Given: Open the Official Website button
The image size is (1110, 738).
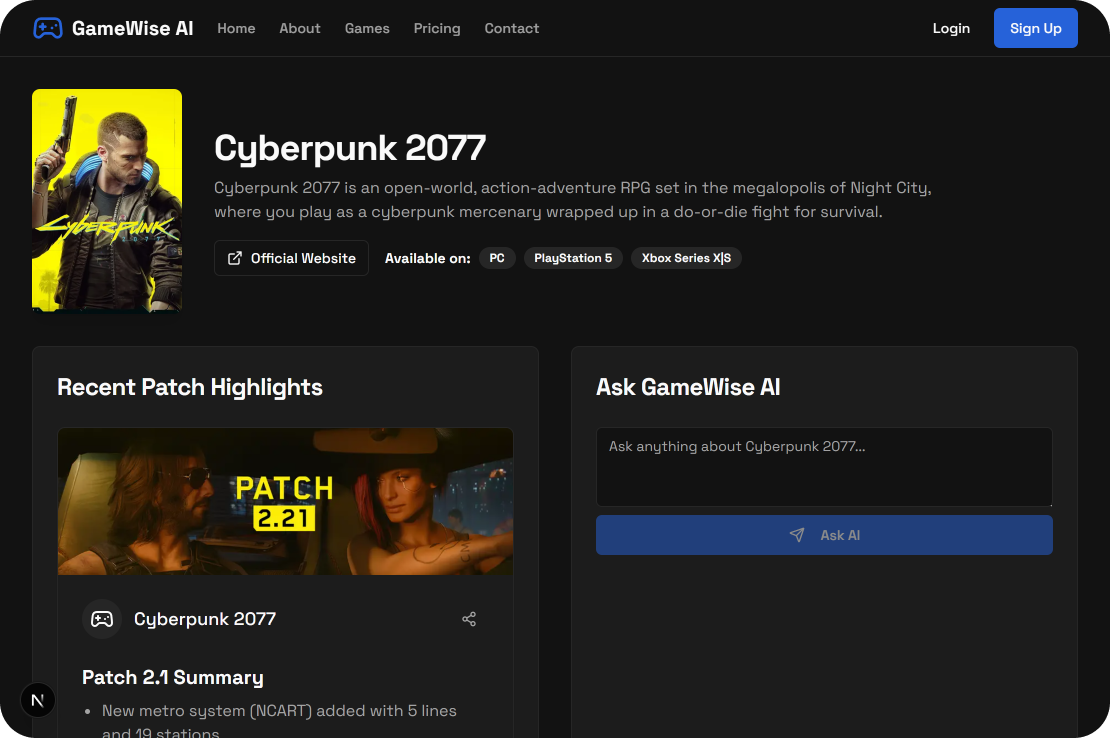Looking at the screenshot, I should pos(291,258).
